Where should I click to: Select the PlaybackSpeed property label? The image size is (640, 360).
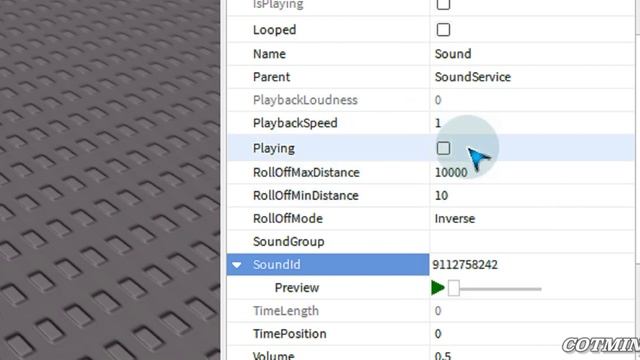click(295, 123)
